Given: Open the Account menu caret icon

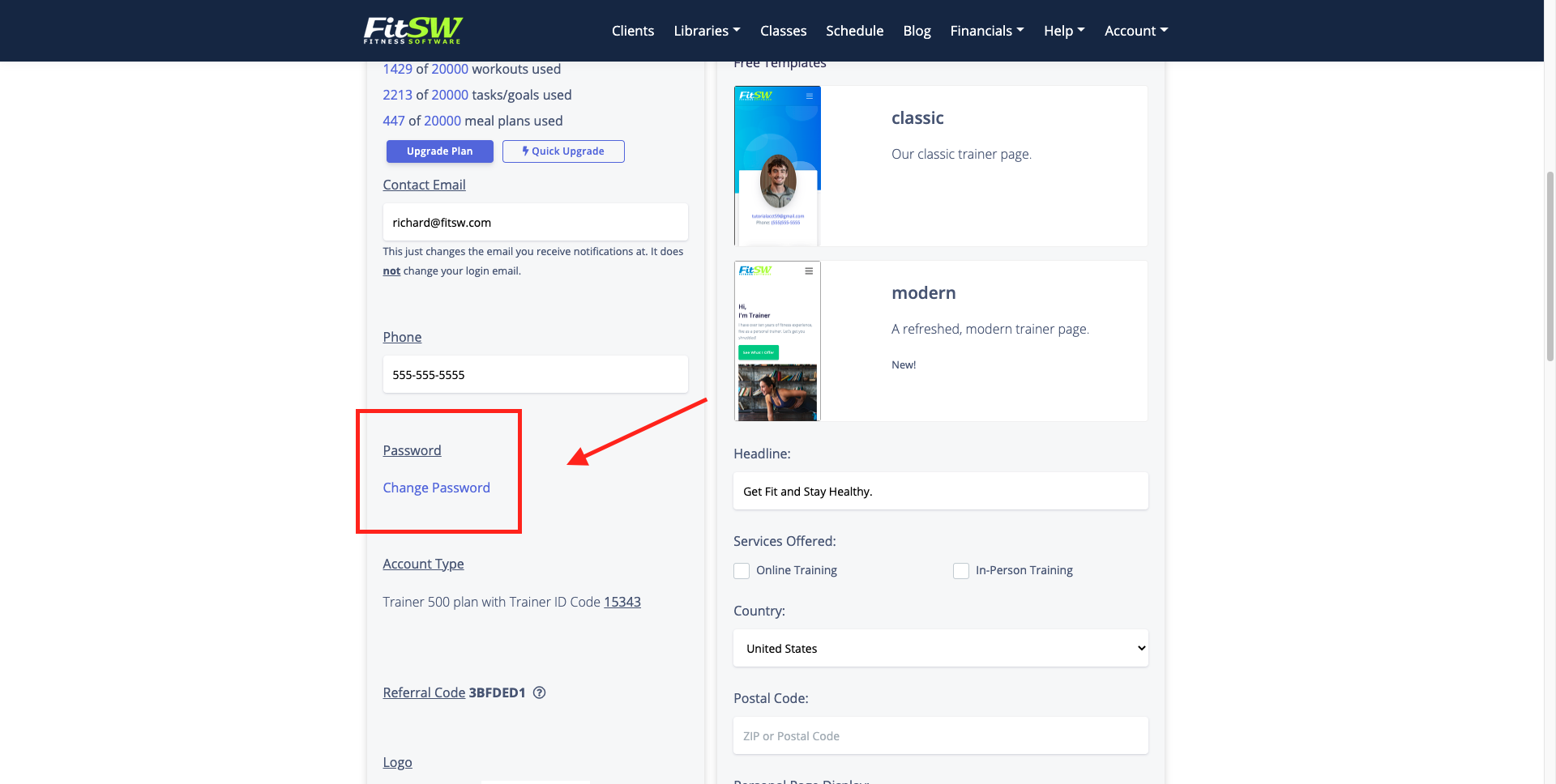Looking at the screenshot, I should 1165,31.
